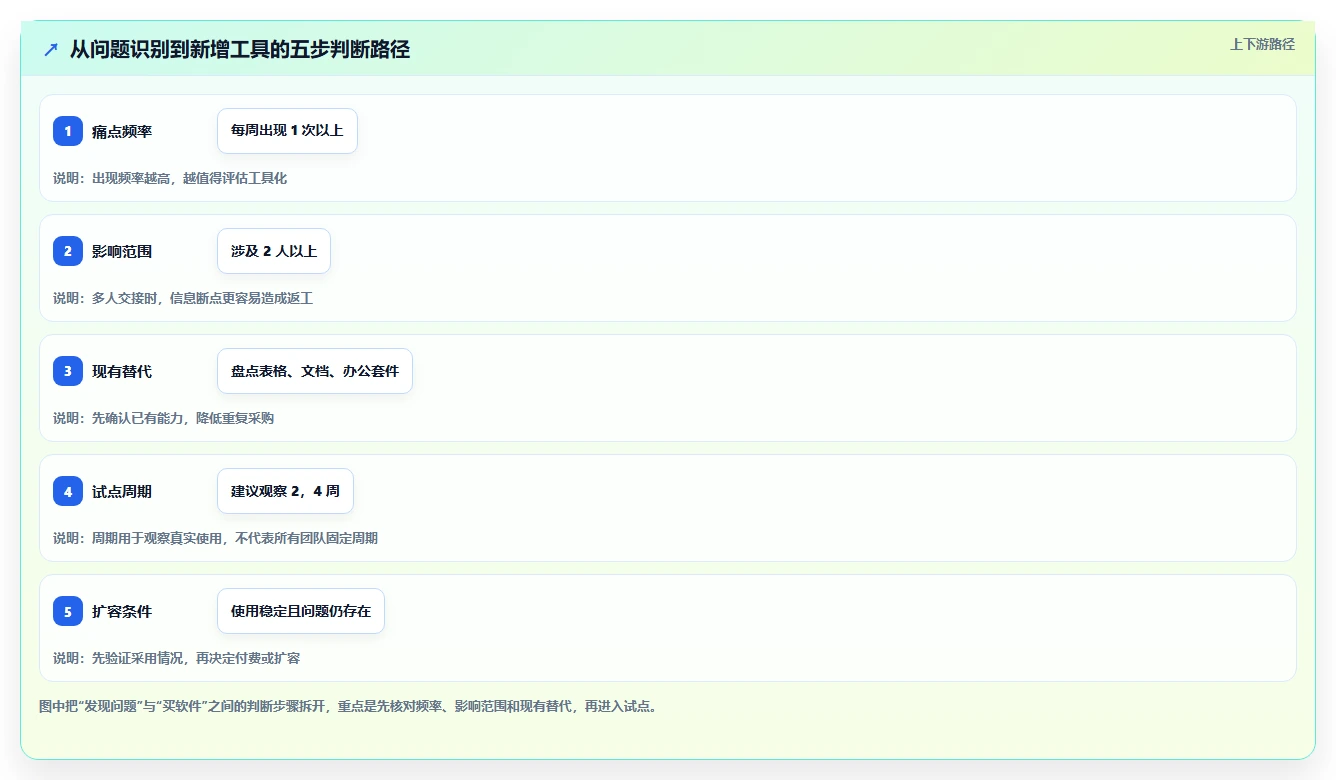This screenshot has width=1336, height=780.
Task: Click the step number 4 badge
Action: [x=68, y=491]
